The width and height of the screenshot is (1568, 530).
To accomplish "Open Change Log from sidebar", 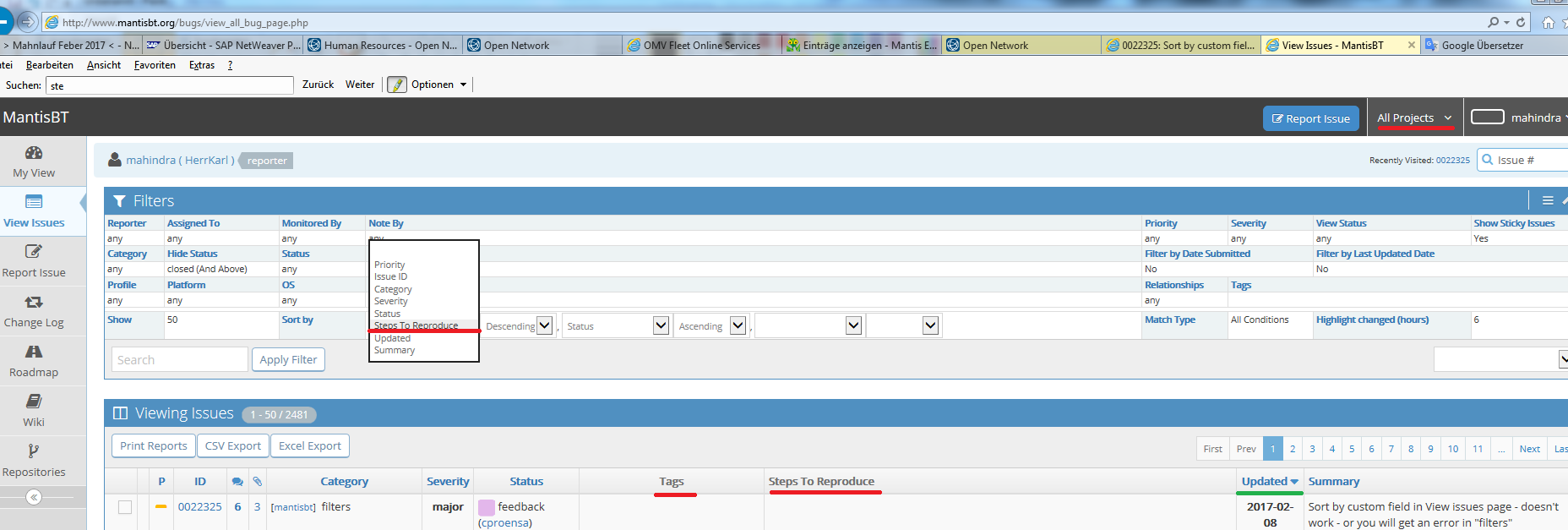I will tap(34, 302).
